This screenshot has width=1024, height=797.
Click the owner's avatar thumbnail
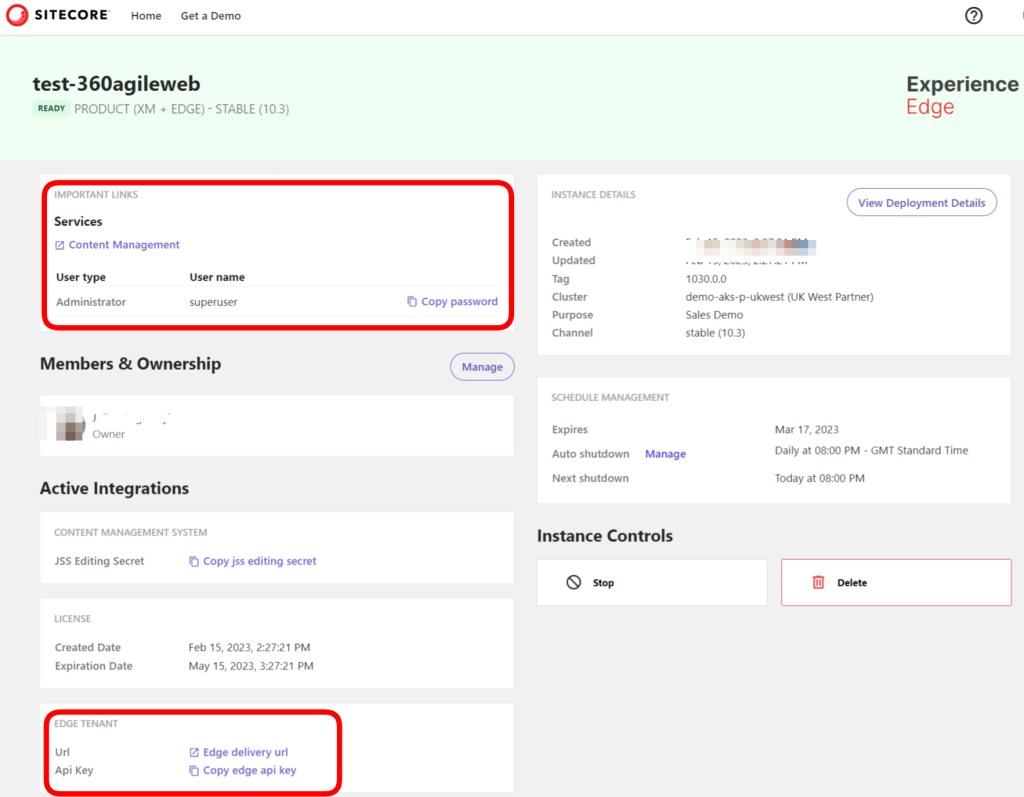(x=70, y=423)
